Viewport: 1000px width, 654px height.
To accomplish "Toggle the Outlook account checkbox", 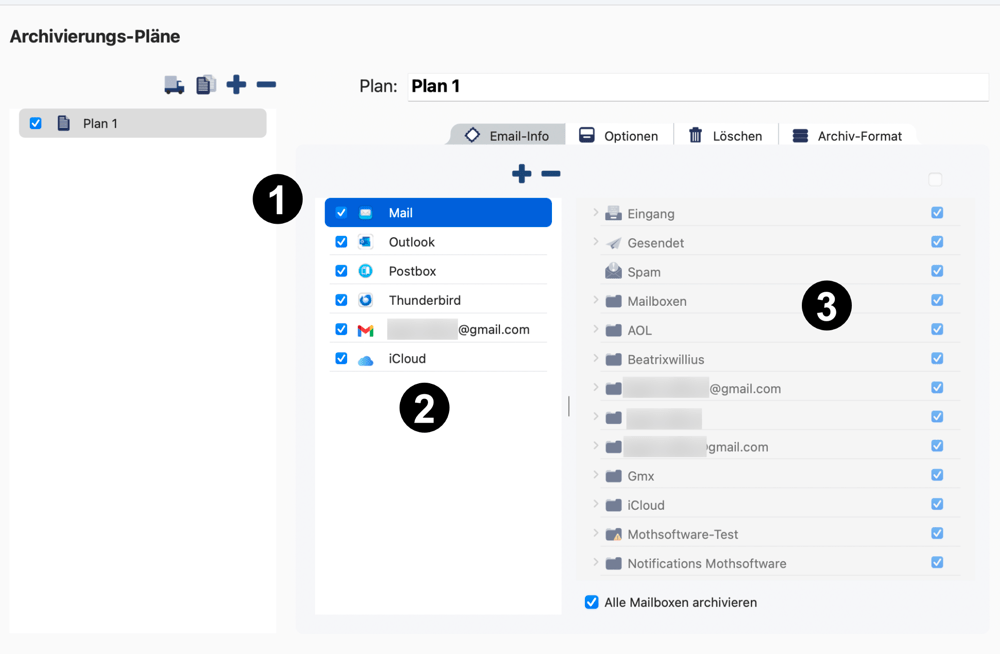I will click(x=341, y=242).
